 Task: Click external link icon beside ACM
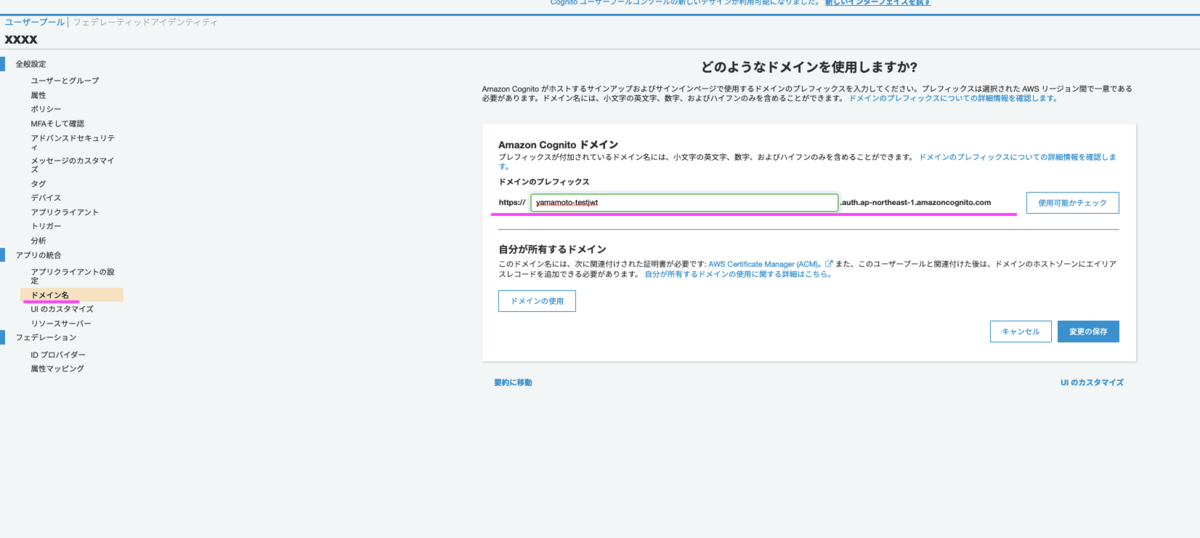[x=829, y=263]
